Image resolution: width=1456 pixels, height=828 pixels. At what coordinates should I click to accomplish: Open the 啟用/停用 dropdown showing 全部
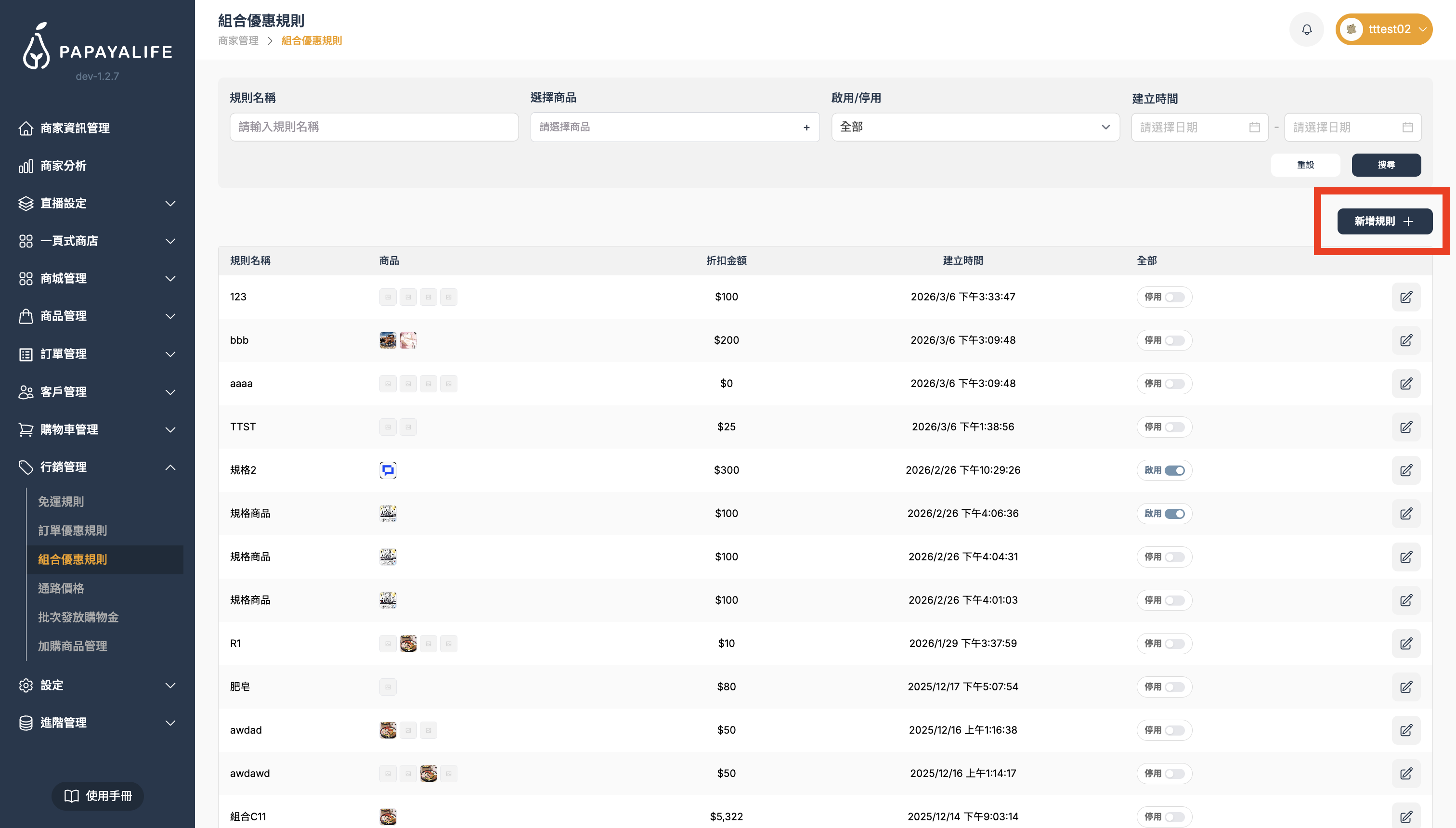pos(975,127)
